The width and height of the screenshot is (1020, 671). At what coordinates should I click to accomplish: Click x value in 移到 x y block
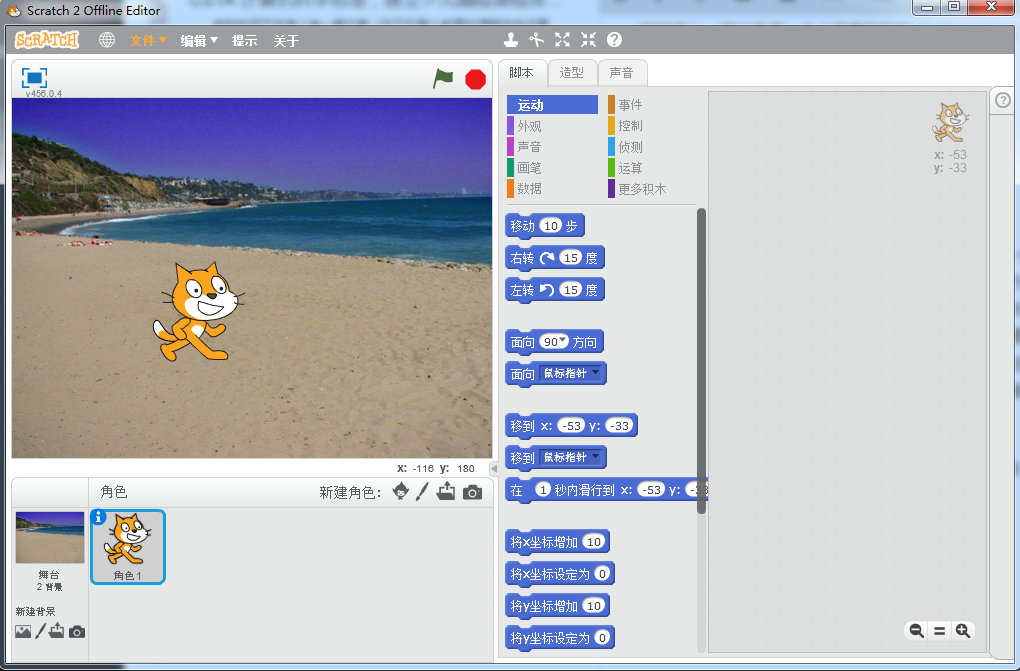[570, 426]
